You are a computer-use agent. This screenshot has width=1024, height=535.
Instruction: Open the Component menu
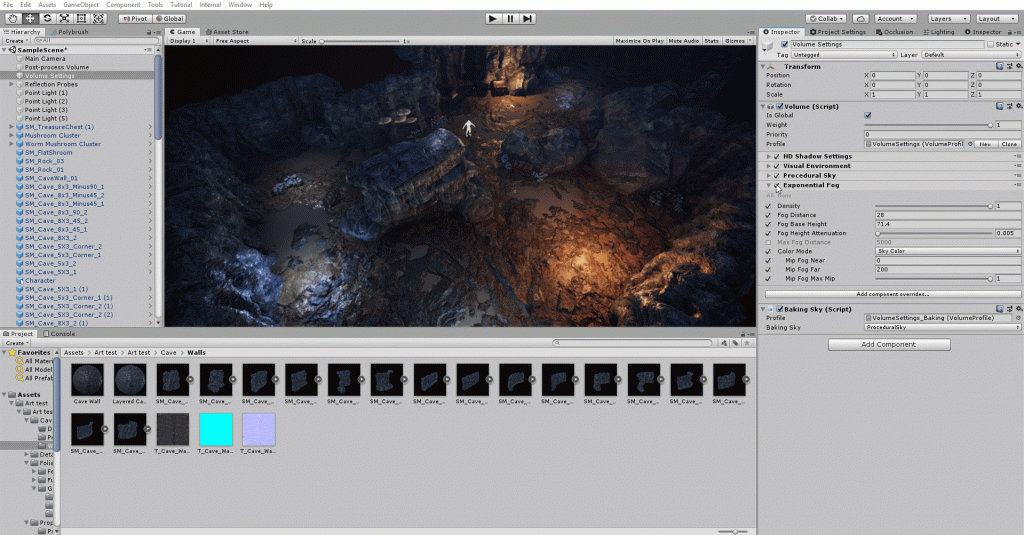pos(123,5)
